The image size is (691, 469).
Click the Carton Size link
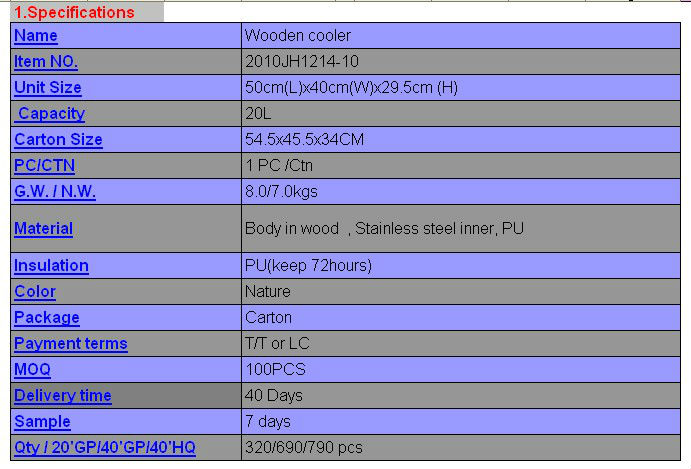58,140
